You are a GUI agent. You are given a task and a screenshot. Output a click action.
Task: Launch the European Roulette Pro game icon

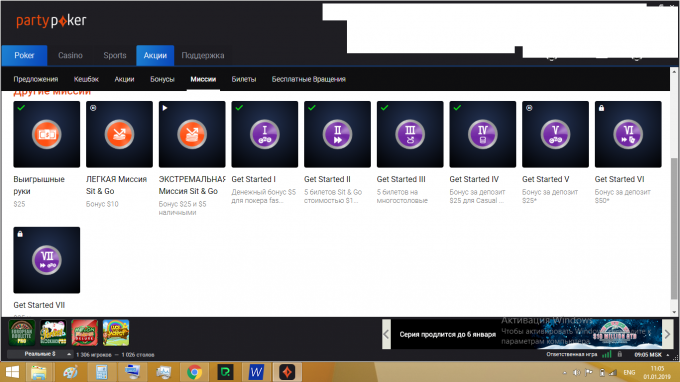pos(22,333)
